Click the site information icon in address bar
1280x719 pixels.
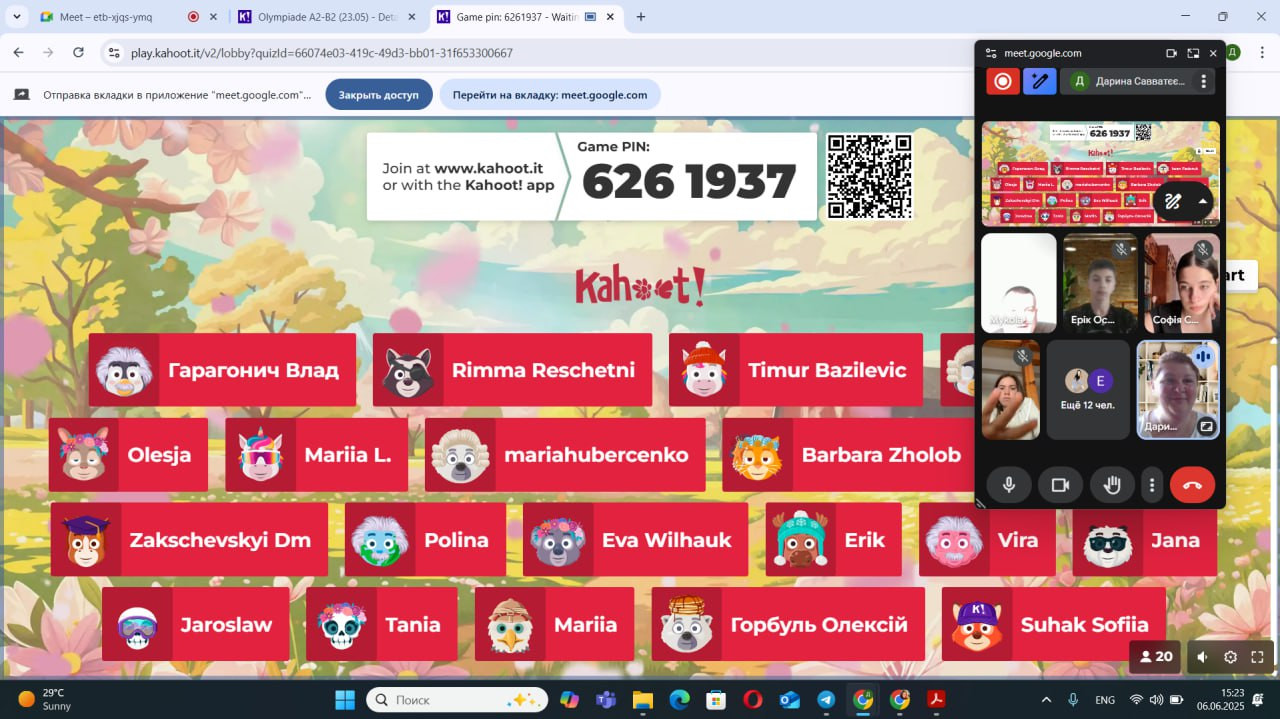pos(114,53)
